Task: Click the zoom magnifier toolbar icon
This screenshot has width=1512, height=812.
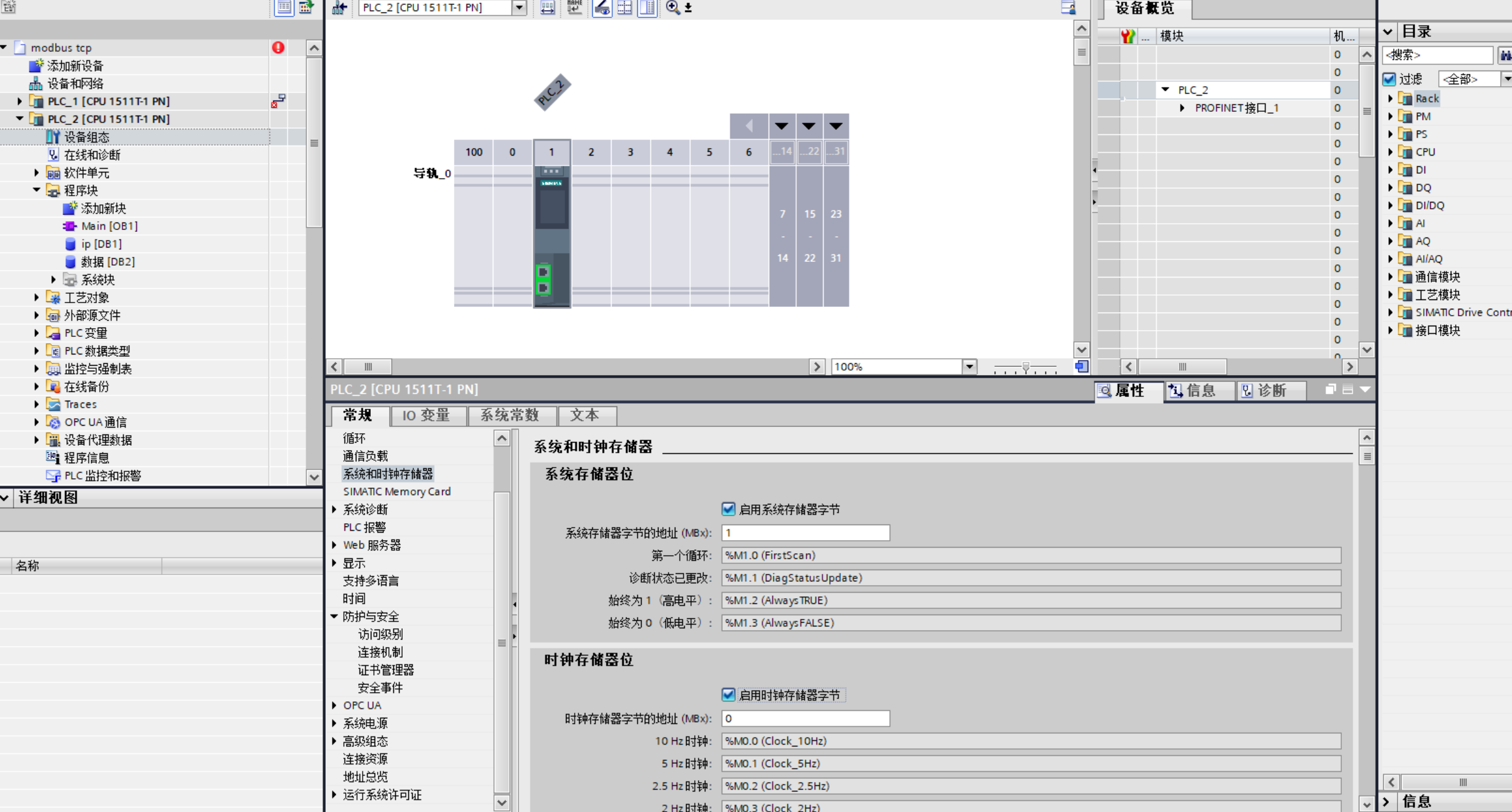Action: coord(673,8)
